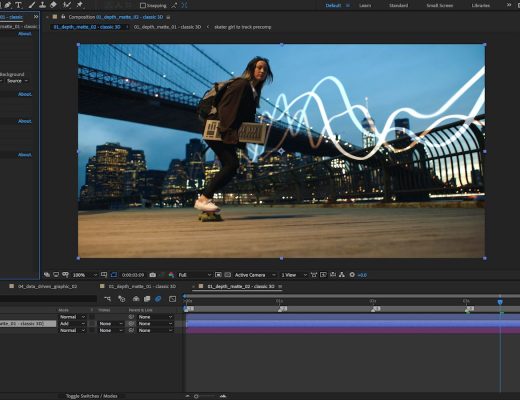Click the Draft 3D icon in timeline
The height and width of the screenshot is (400, 520).
pyautogui.click(x=122, y=299)
